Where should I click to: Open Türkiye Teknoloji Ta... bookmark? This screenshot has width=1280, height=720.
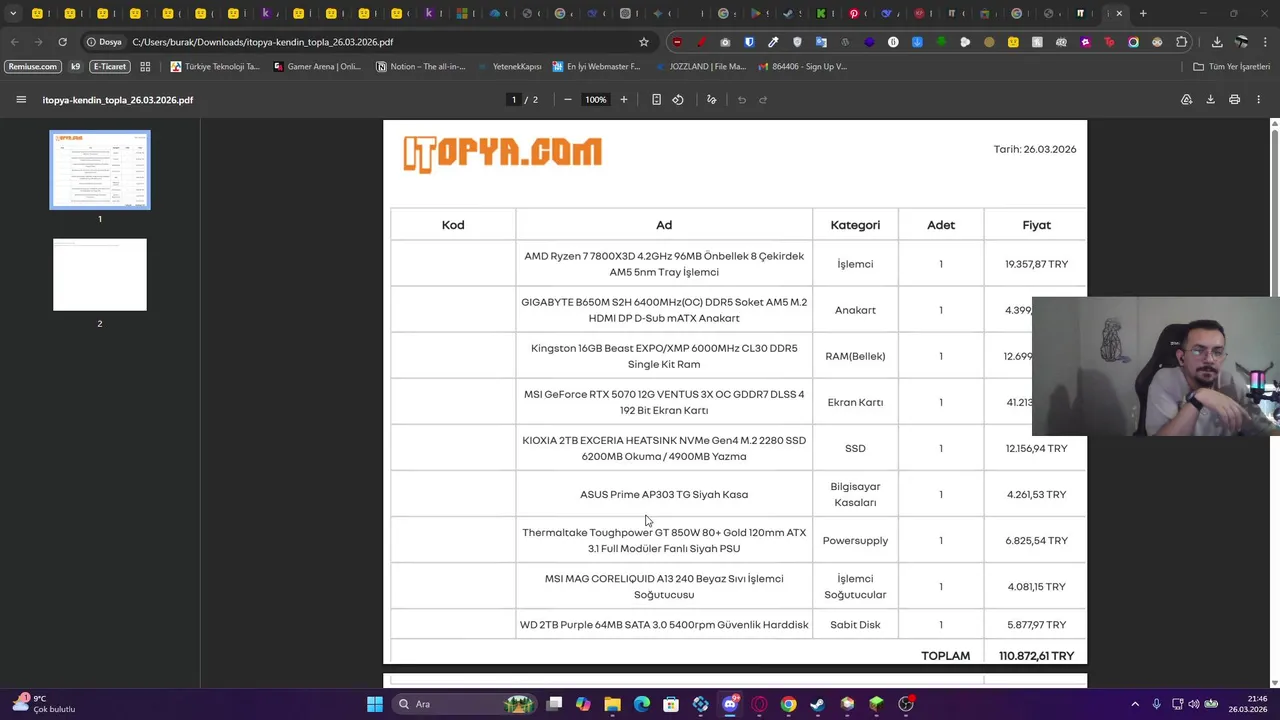click(215, 67)
